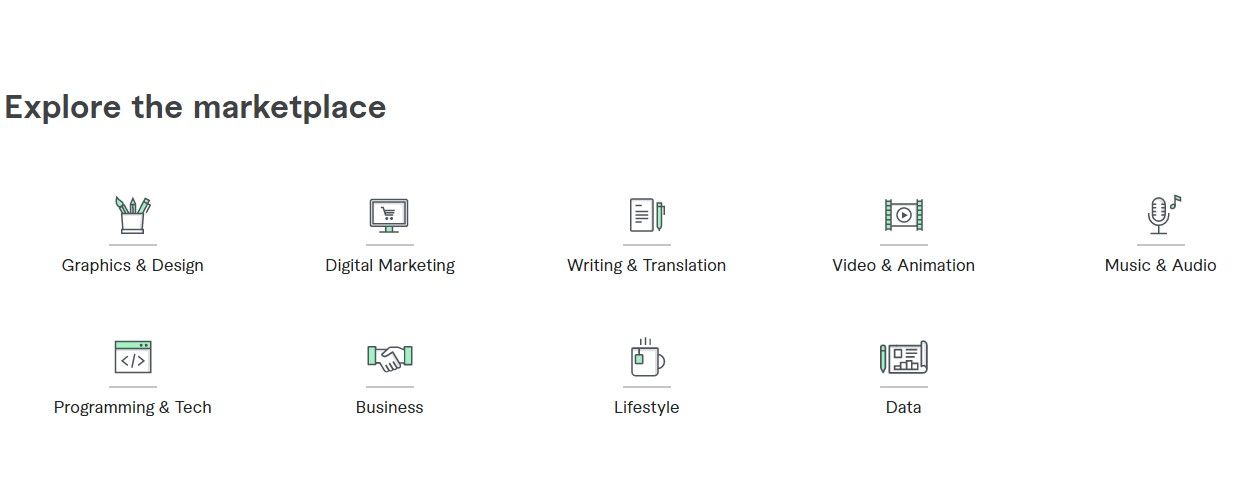Select the shopping cart monitor icon
The height and width of the screenshot is (500, 1236).
(389, 215)
